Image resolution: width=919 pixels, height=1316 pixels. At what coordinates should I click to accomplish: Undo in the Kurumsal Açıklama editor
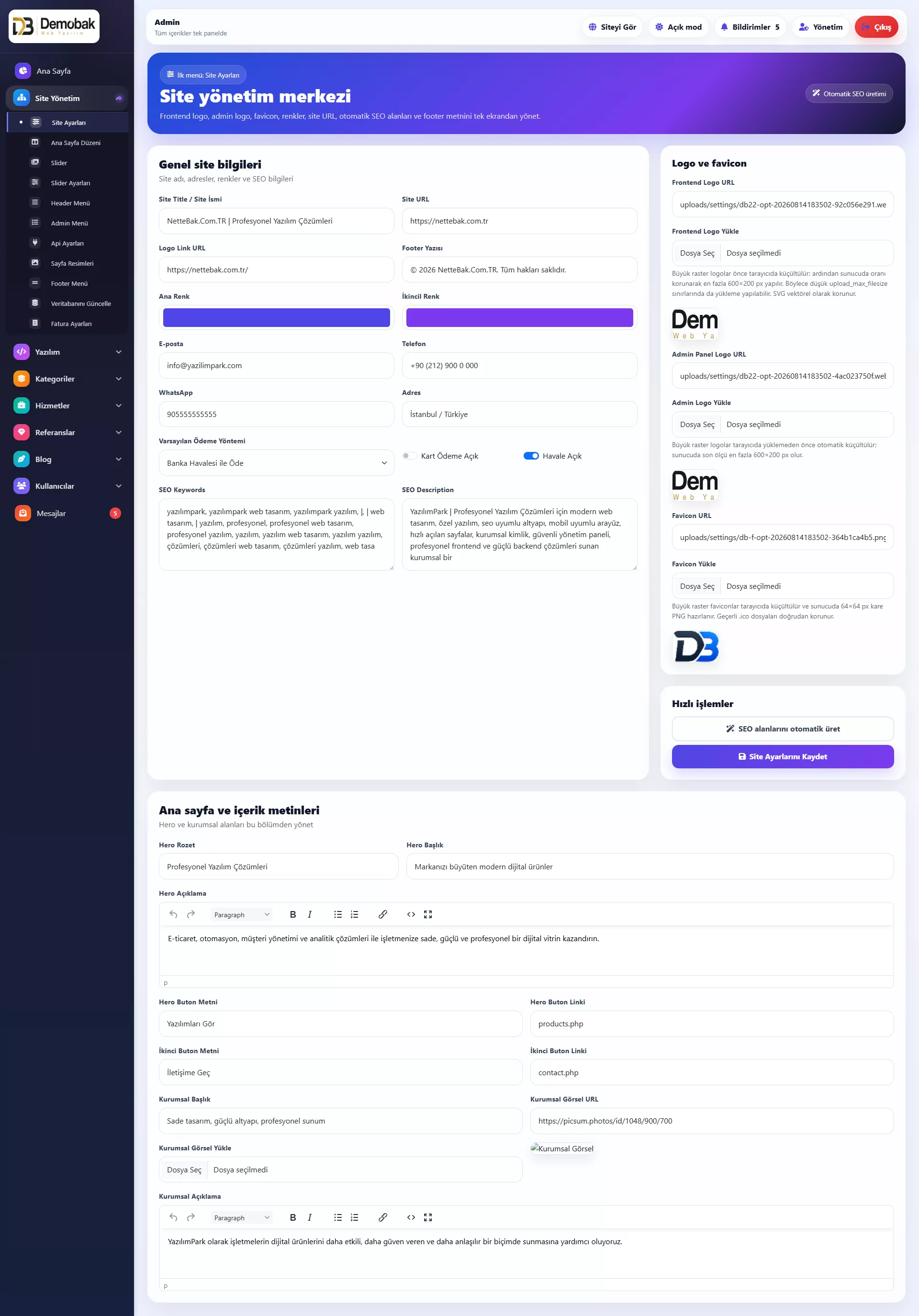pos(173,1217)
